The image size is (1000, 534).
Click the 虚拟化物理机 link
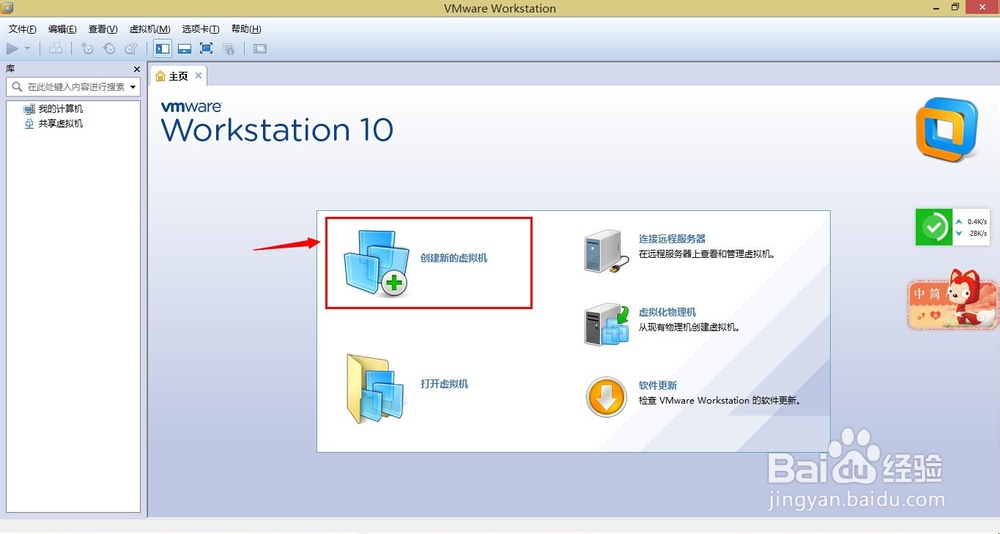(667, 312)
